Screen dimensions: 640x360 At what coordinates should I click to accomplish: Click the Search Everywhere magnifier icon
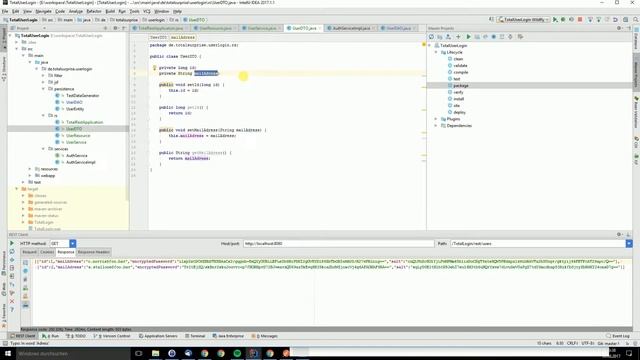click(636, 20)
